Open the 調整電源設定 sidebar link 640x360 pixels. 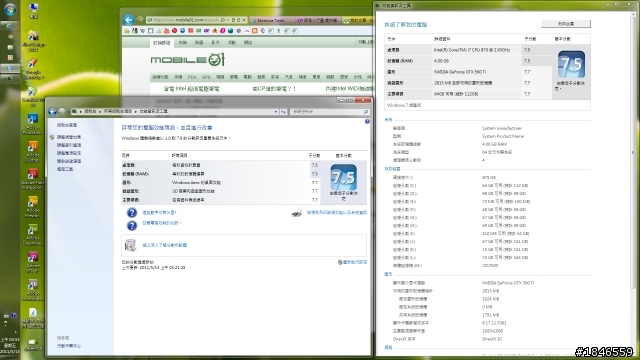69,153
